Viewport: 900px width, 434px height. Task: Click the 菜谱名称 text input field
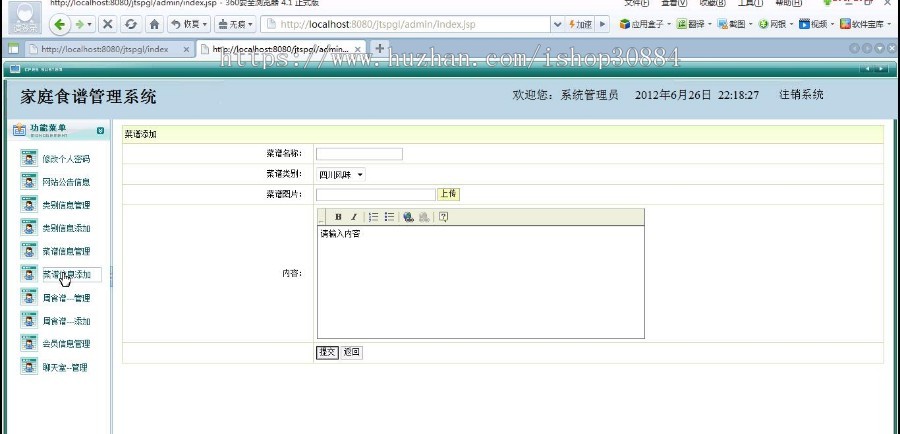coord(359,154)
